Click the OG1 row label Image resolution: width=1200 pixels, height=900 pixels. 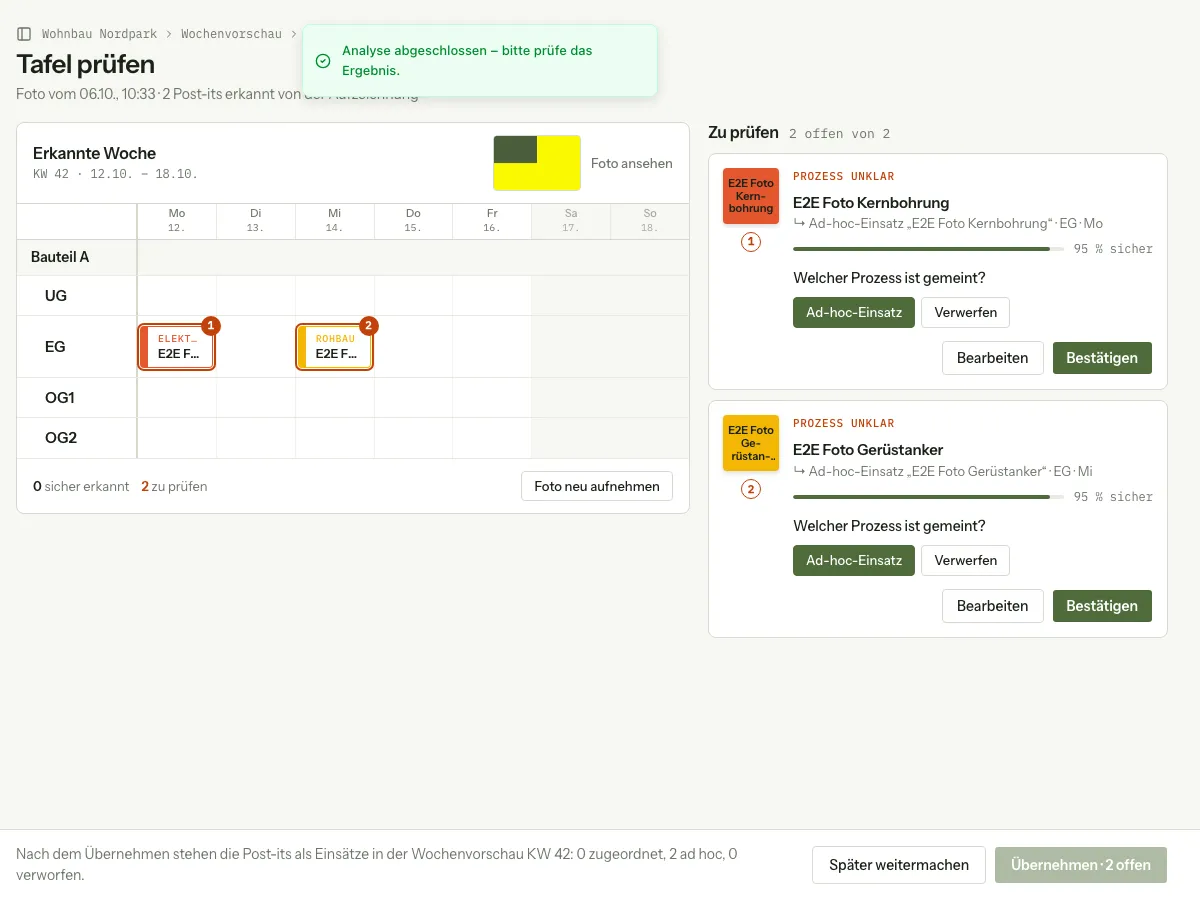(x=60, y=398)
